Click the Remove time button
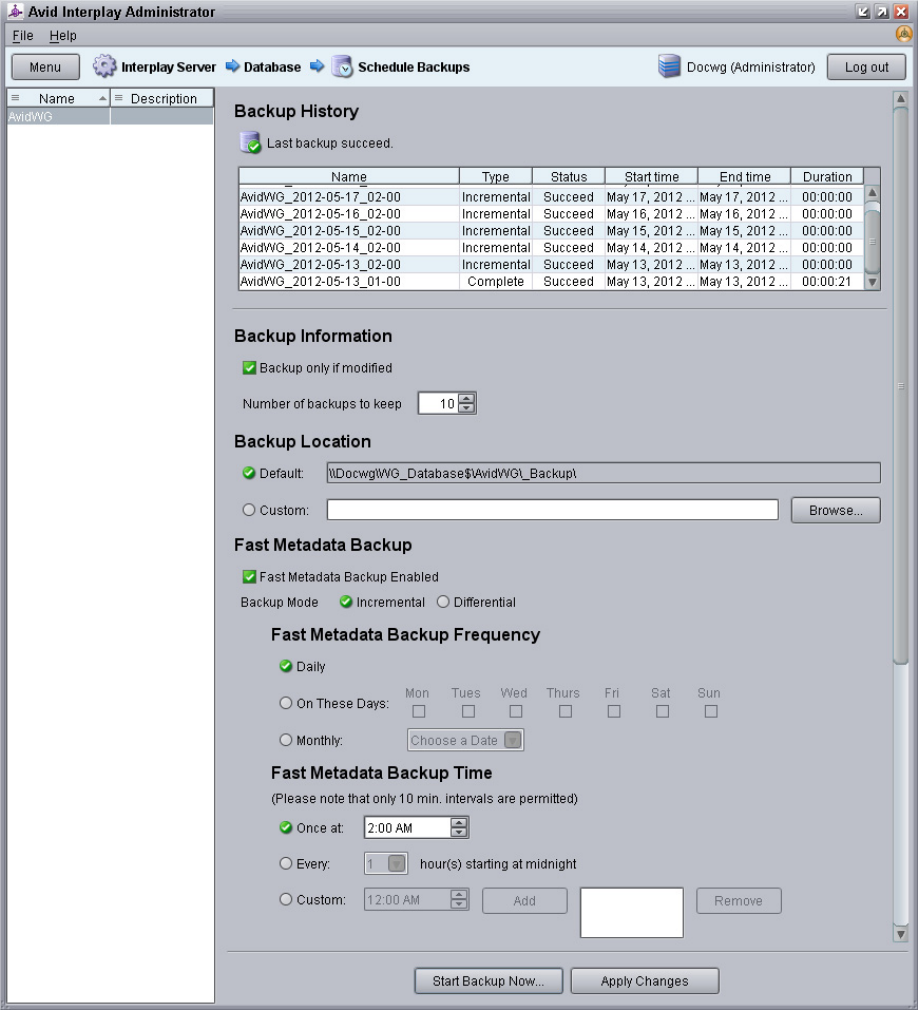Image resolution: width=918 pixels, height=1010 pixels. 738,900
